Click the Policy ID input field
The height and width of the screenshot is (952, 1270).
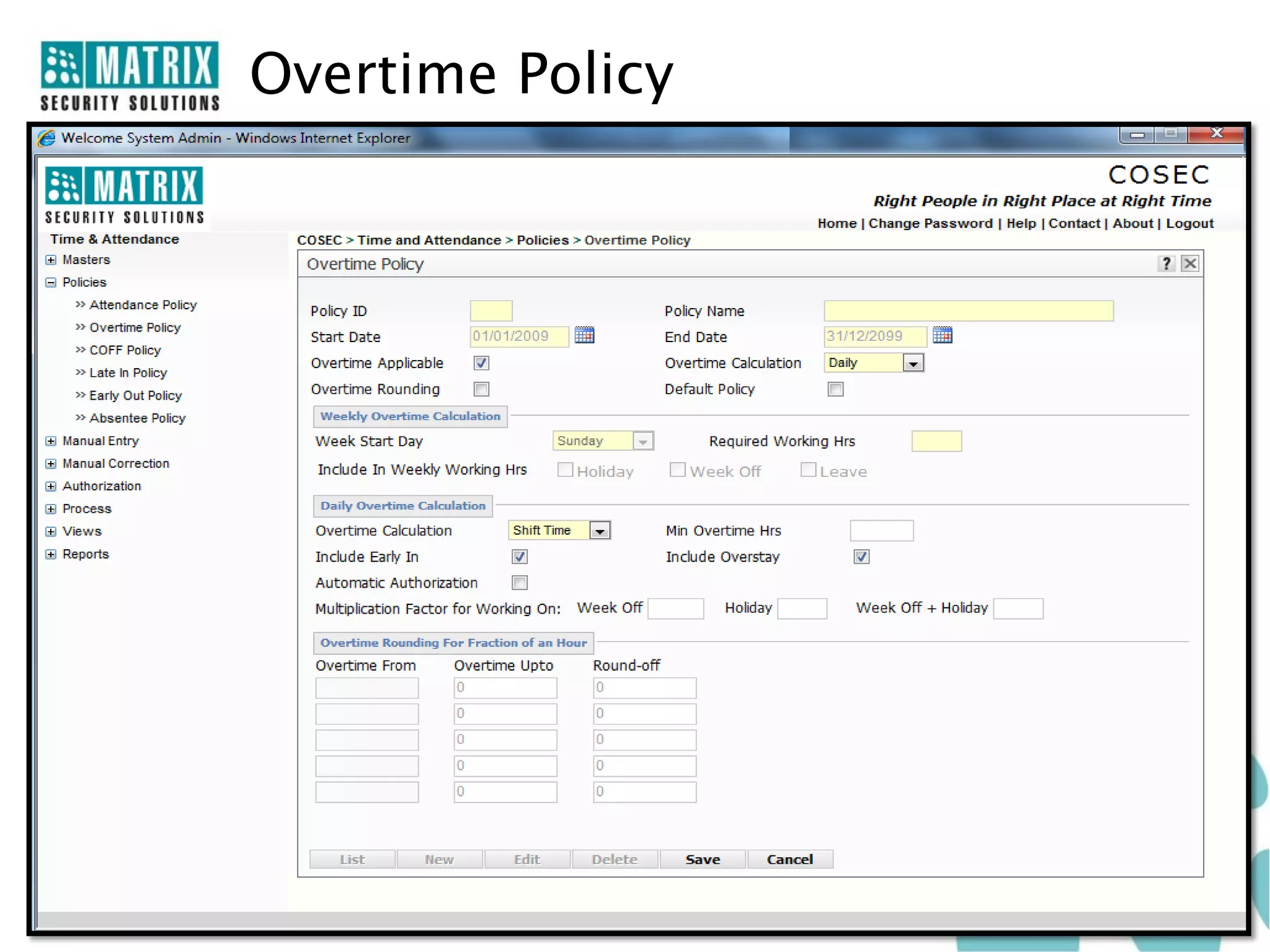click(491, 311)
